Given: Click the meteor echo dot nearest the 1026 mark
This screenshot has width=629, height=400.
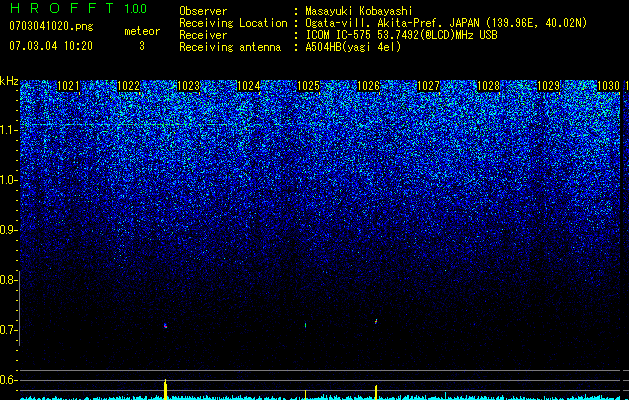Looking at the screenshot, I should (x=376, y=321).
